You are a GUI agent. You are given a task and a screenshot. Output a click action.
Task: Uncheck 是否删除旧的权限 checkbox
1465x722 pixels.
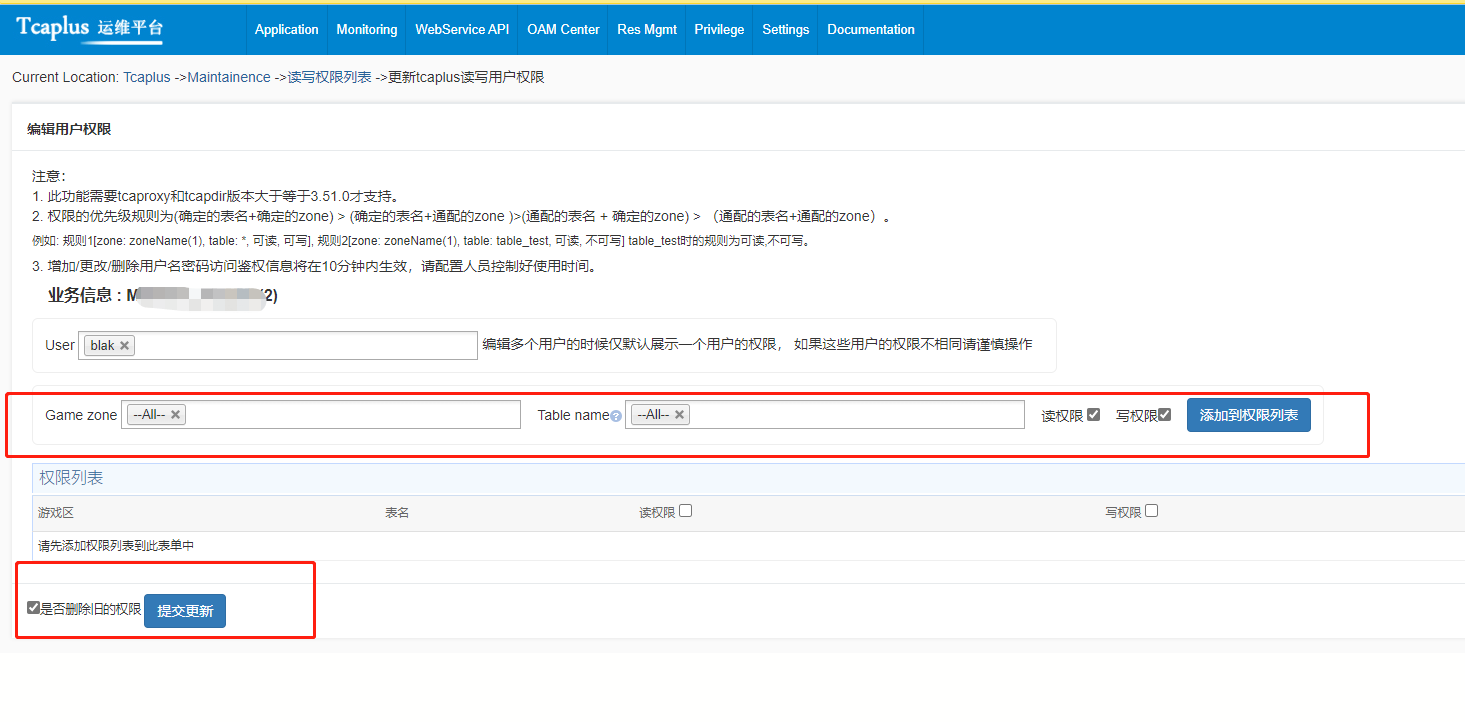[x=34, y=608]
